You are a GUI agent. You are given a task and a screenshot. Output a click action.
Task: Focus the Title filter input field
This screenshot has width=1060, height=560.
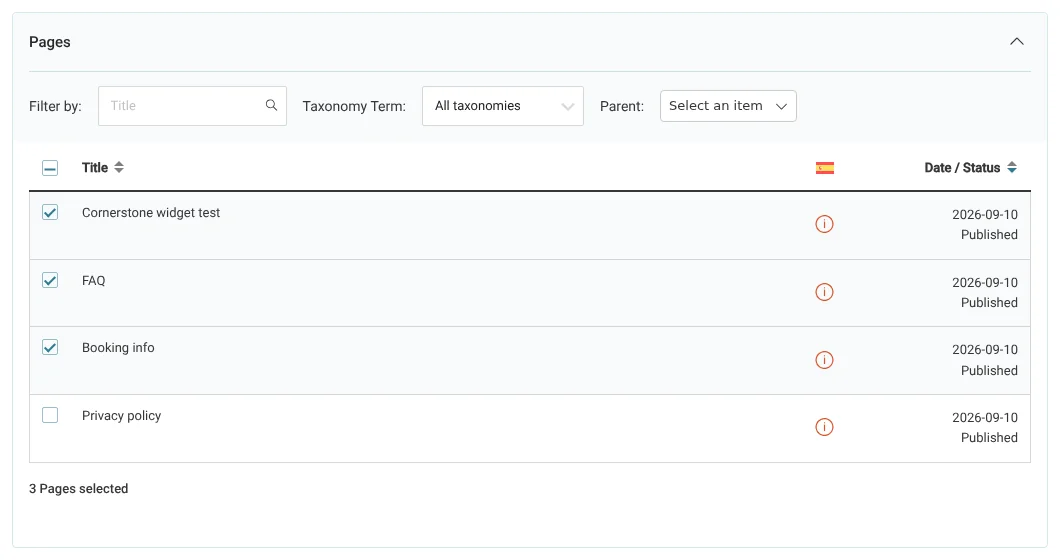192,106
